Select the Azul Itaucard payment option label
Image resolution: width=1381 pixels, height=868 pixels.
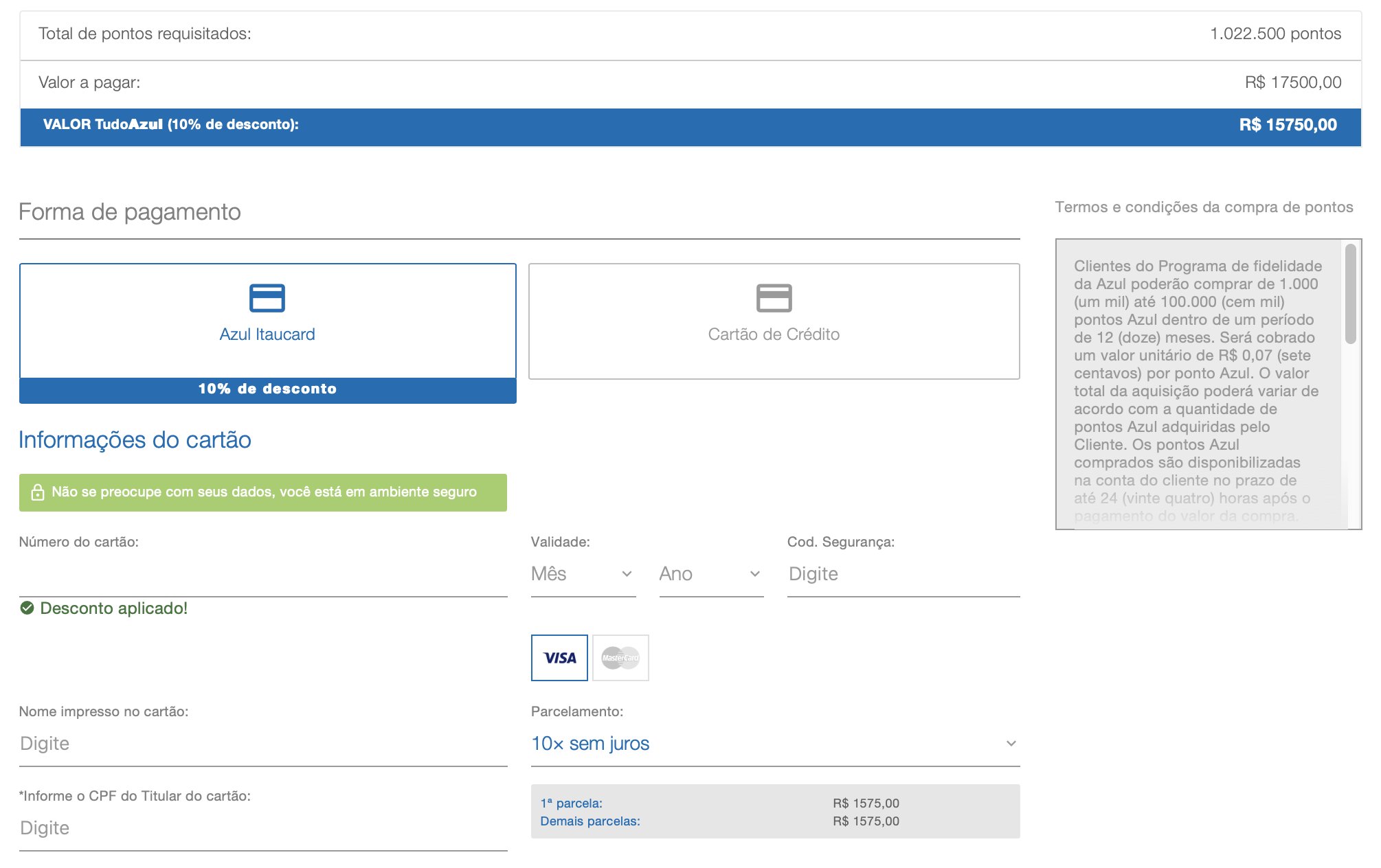click(x=267, y=334)
